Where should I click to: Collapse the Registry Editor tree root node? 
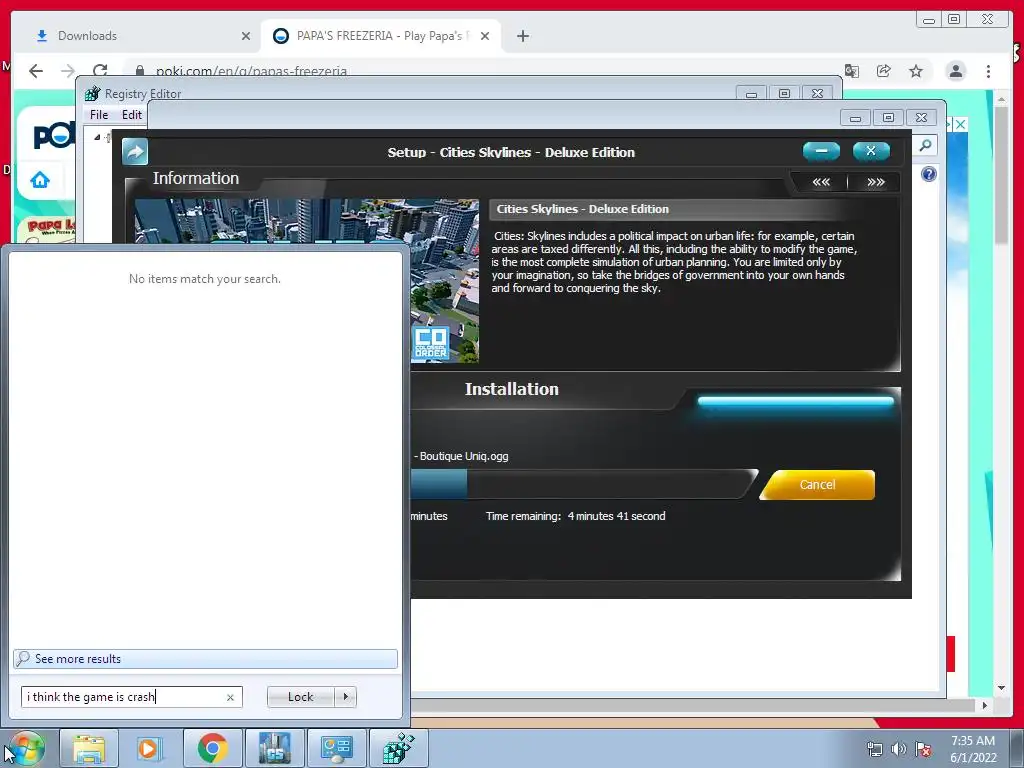pyautogui.click(x=97, y=137)
